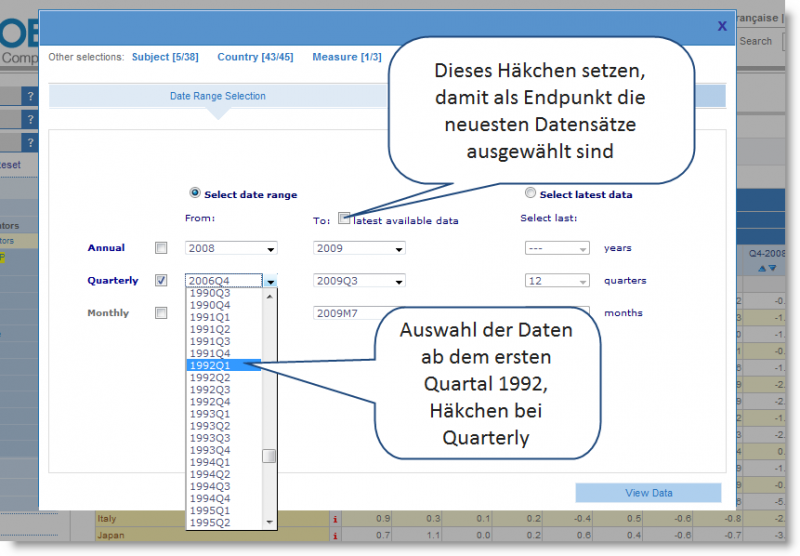The height and width of the screenshot is (556, 800).
Task: Close the date range dialog with X
Action: click(x=722, y=26)
